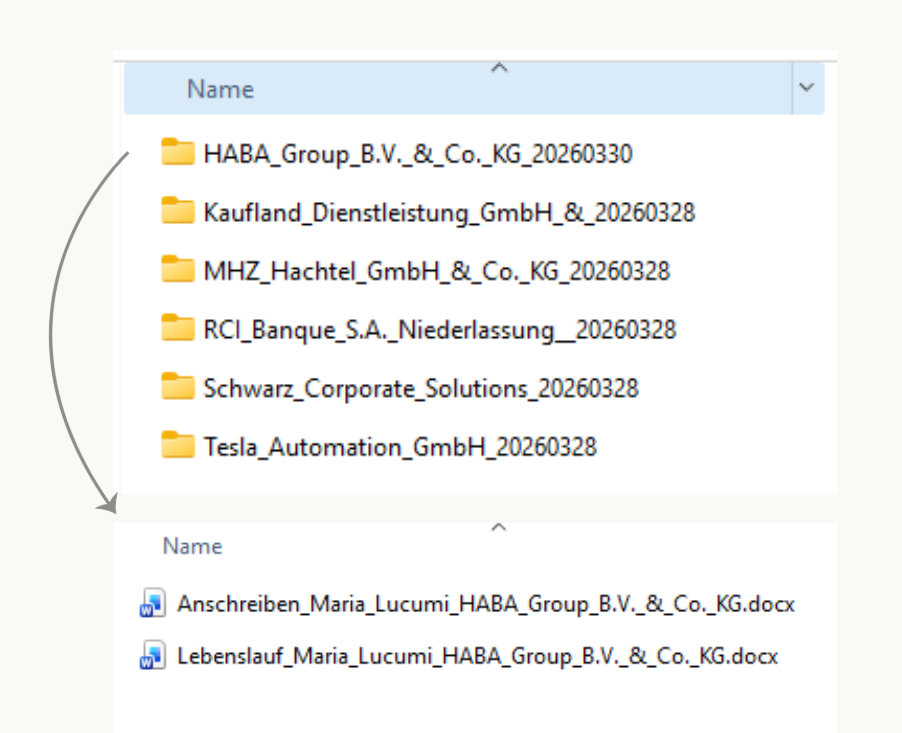Select the Anschreiben_Maria_Lucumi docx file name

[x=486, y=604]
